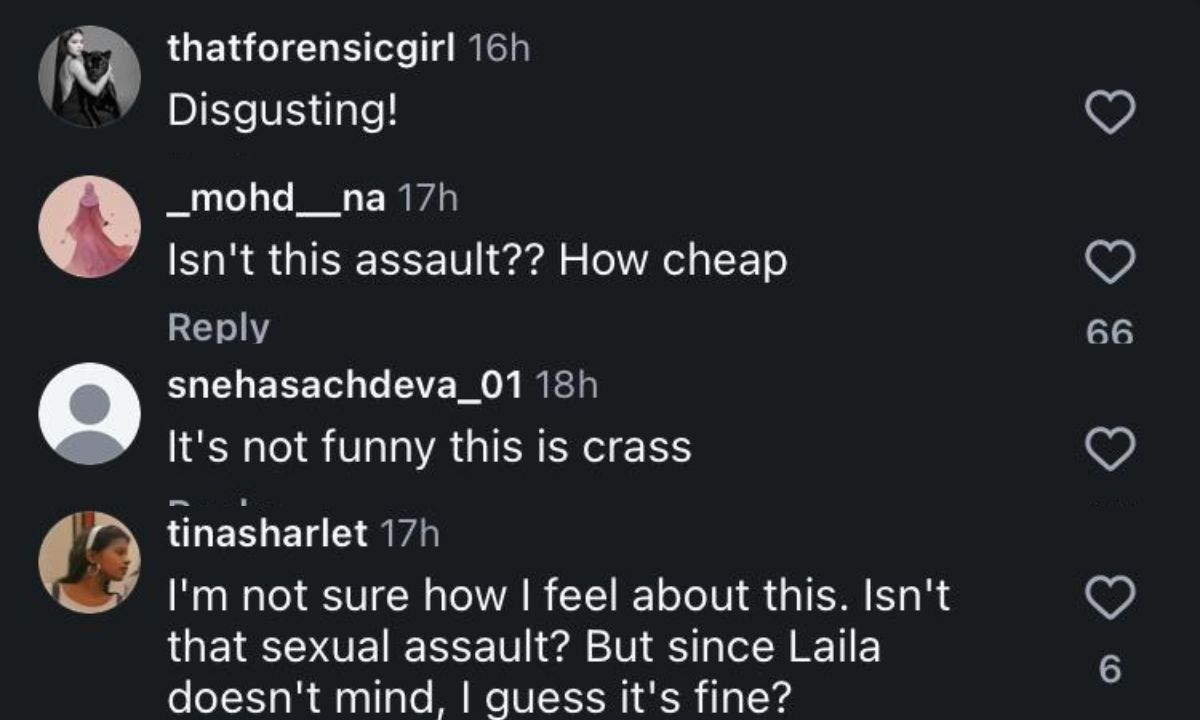This screenshot has width=1200, height=720.
Task: Visit the _mohd__na username profile
Action: [275, 199]
